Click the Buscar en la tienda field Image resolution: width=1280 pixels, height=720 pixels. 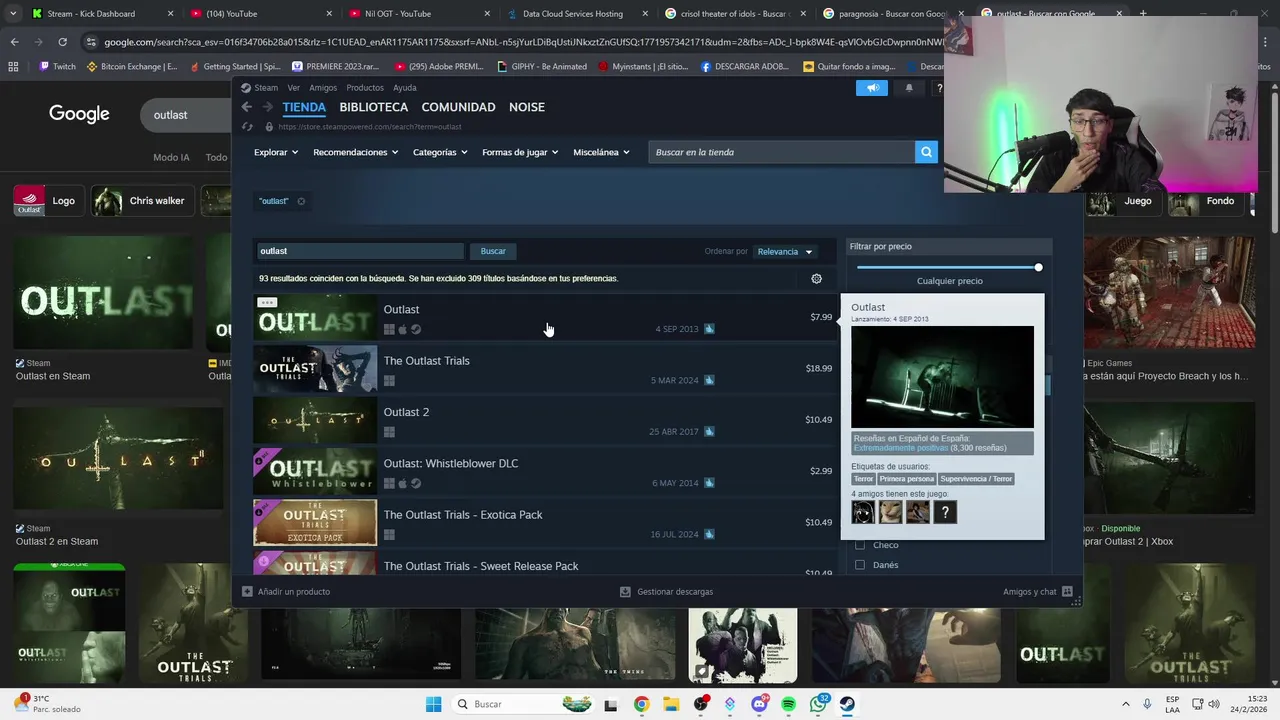click(x=781, y=152)
